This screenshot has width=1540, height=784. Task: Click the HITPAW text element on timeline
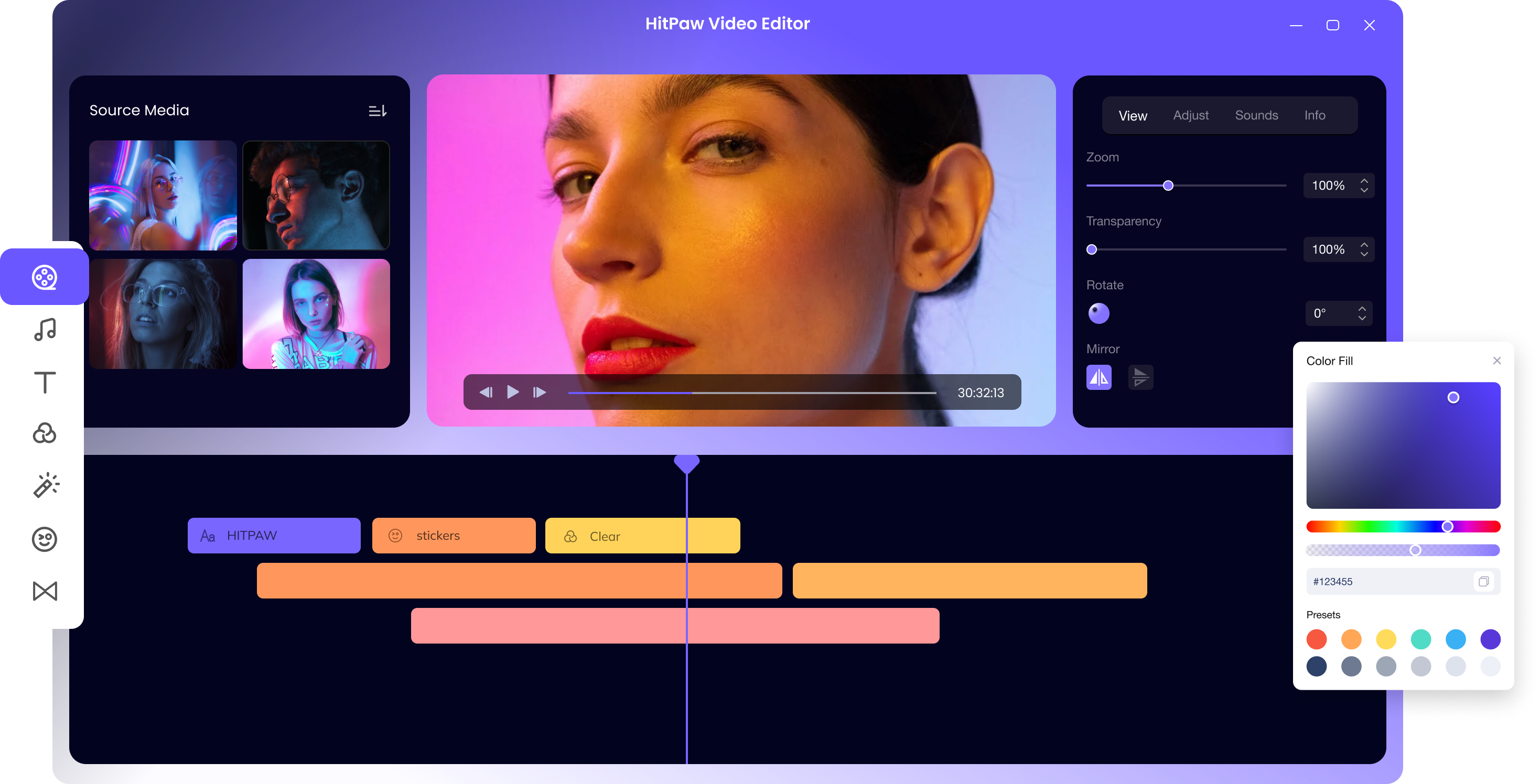(274, 536)
